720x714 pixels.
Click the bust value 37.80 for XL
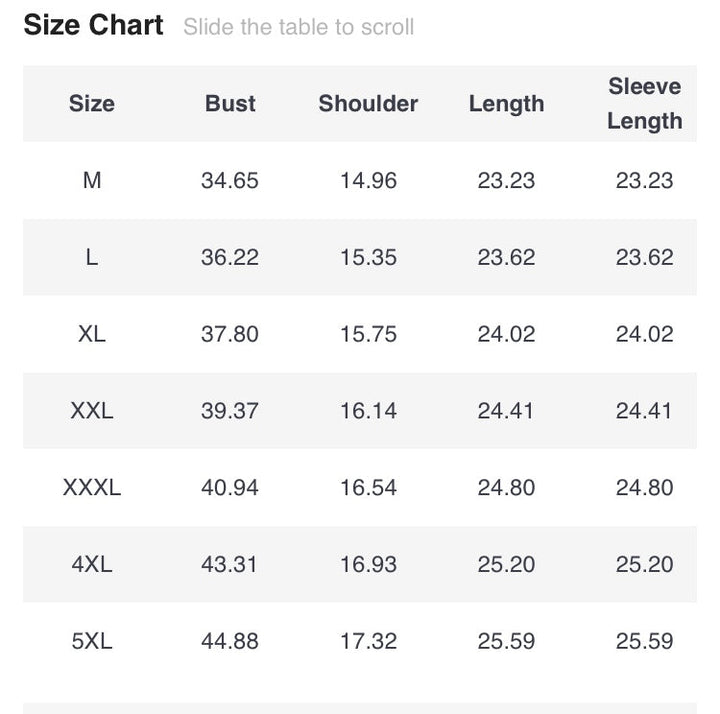230,334
